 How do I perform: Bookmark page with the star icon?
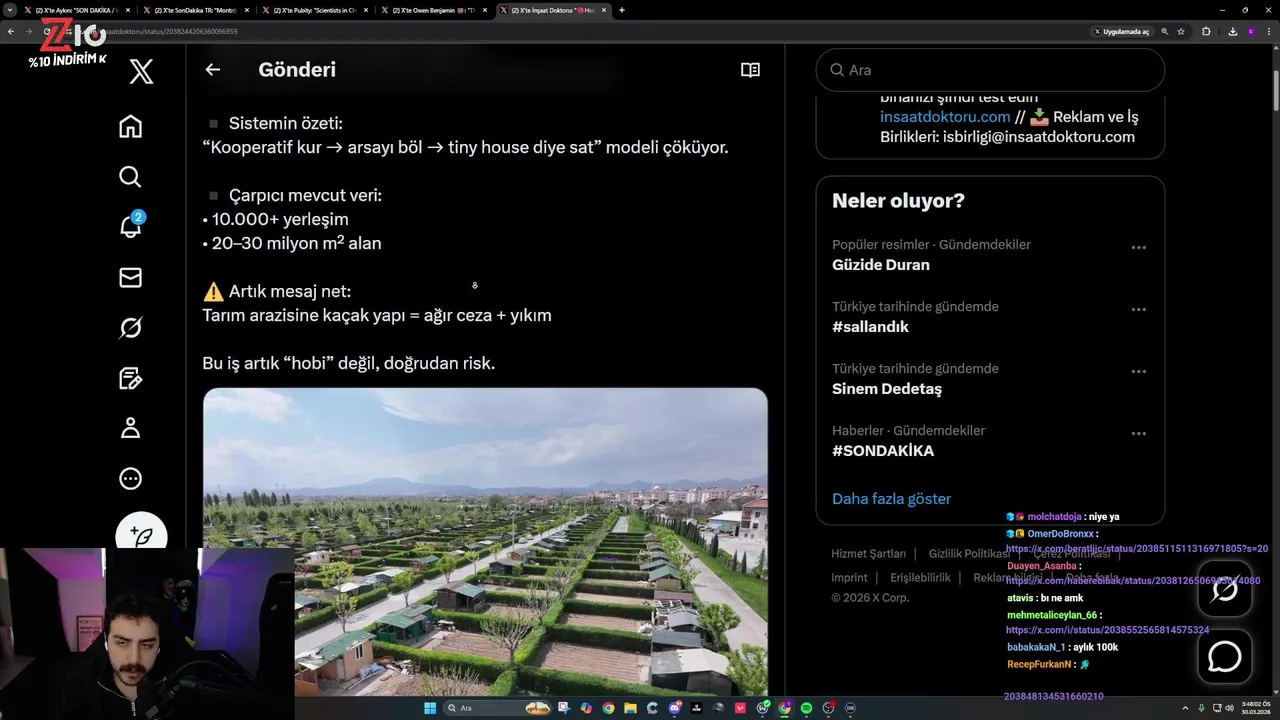[1181, 32]
